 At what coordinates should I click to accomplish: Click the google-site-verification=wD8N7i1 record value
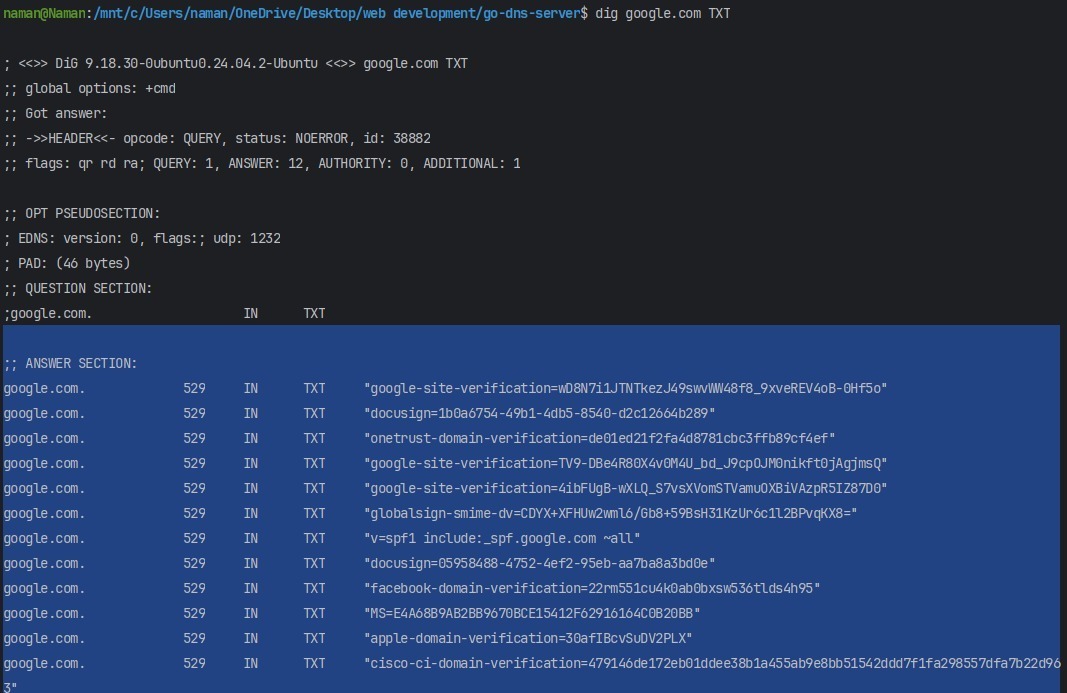tap(625, 388)
